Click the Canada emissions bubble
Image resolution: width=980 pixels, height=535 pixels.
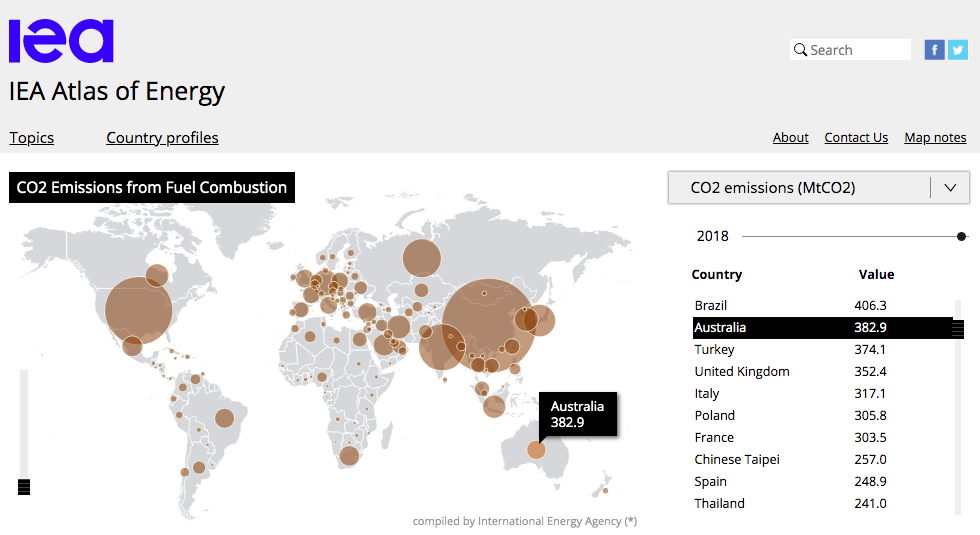(x=157, y=275)
